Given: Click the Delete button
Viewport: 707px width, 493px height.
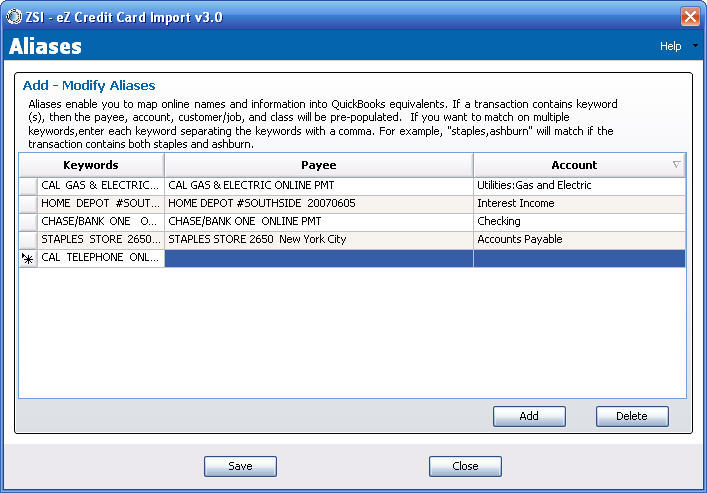Looking at the screenshot, I should pyautogui.click(x=632, y=416).
